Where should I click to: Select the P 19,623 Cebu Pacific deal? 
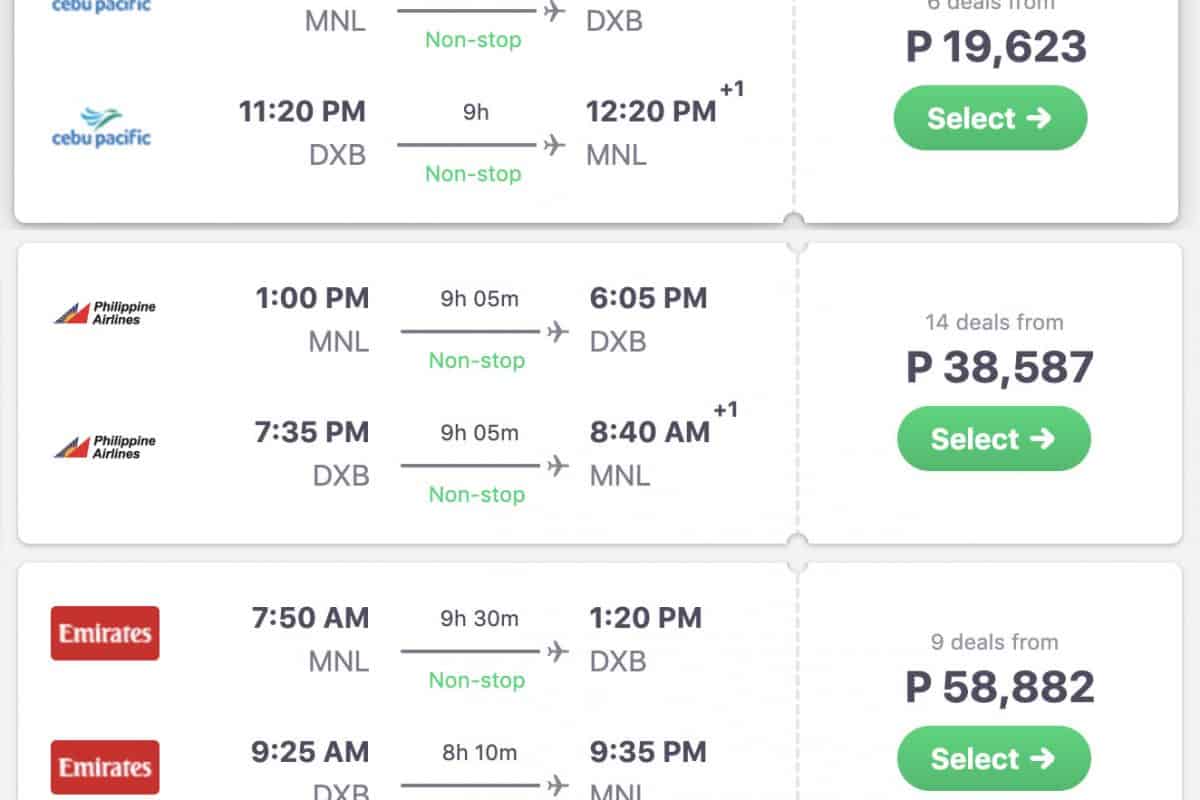[x=990, y=118]
